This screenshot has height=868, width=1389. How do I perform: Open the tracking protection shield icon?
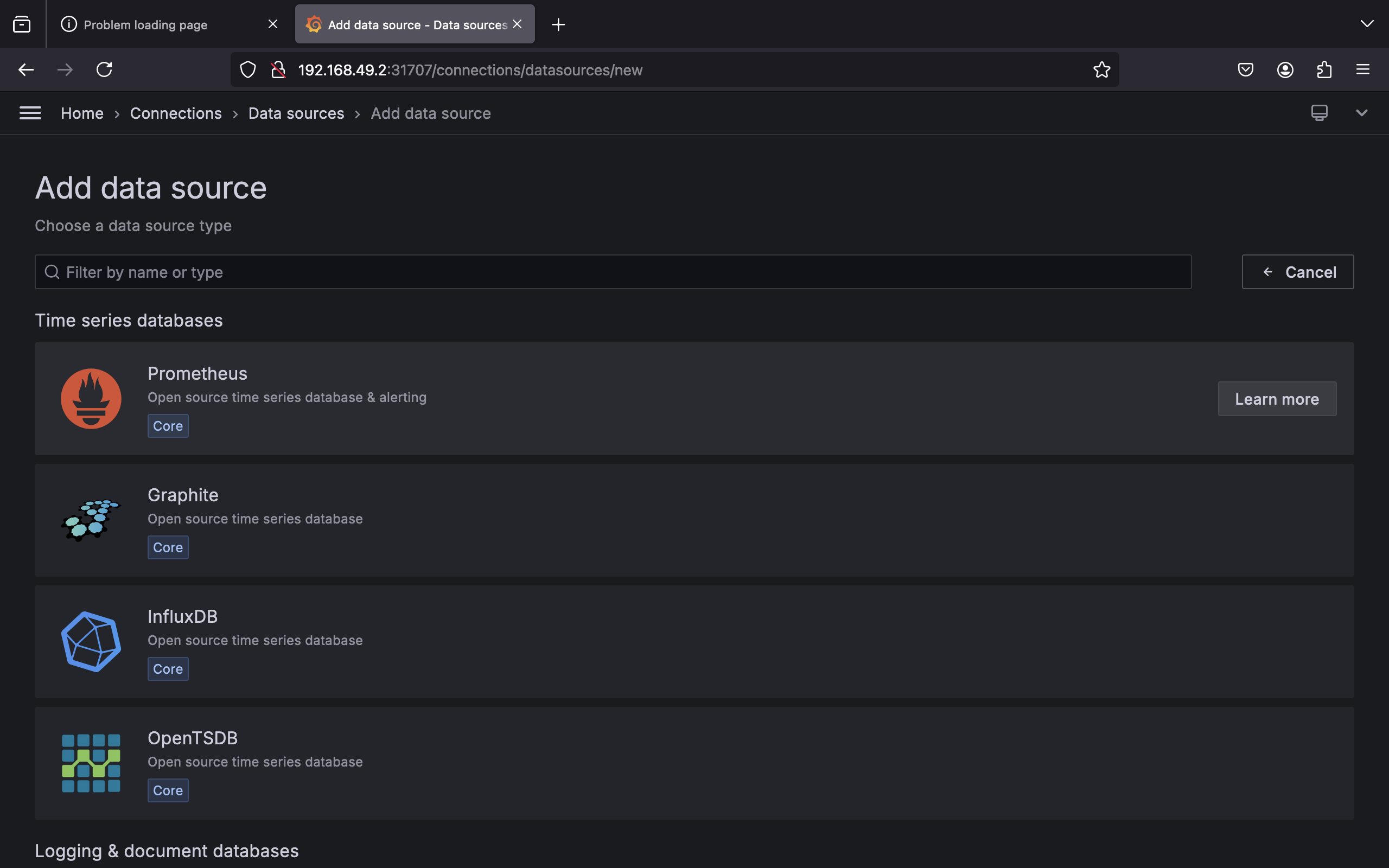pyautogui.click(x=248, y=70)
